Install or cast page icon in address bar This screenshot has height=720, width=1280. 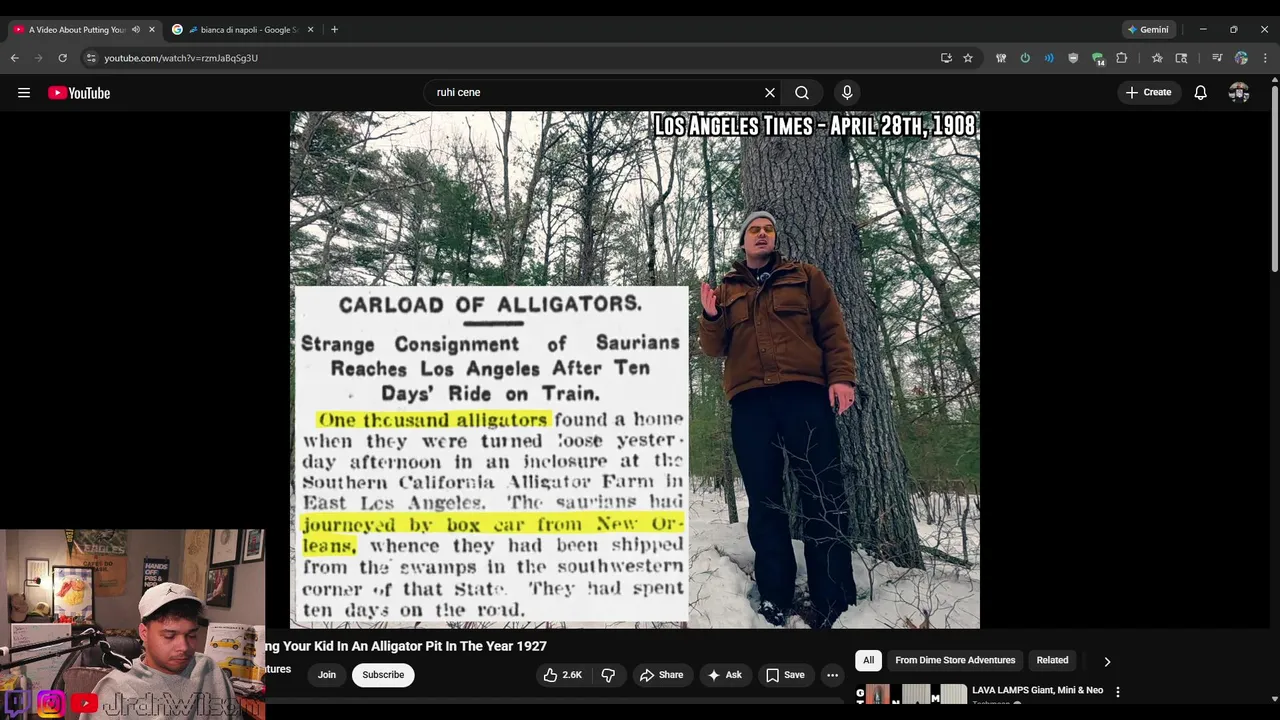tap(946, 58)
